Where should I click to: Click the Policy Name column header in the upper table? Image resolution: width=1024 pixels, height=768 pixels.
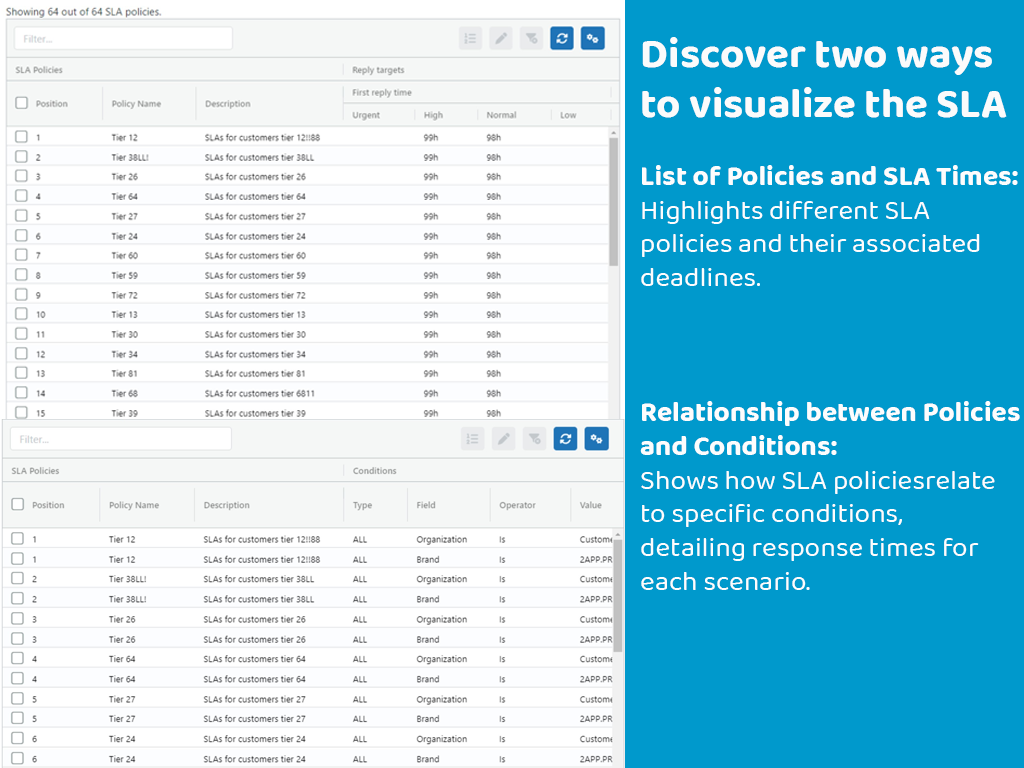click(x=136, y=104)
